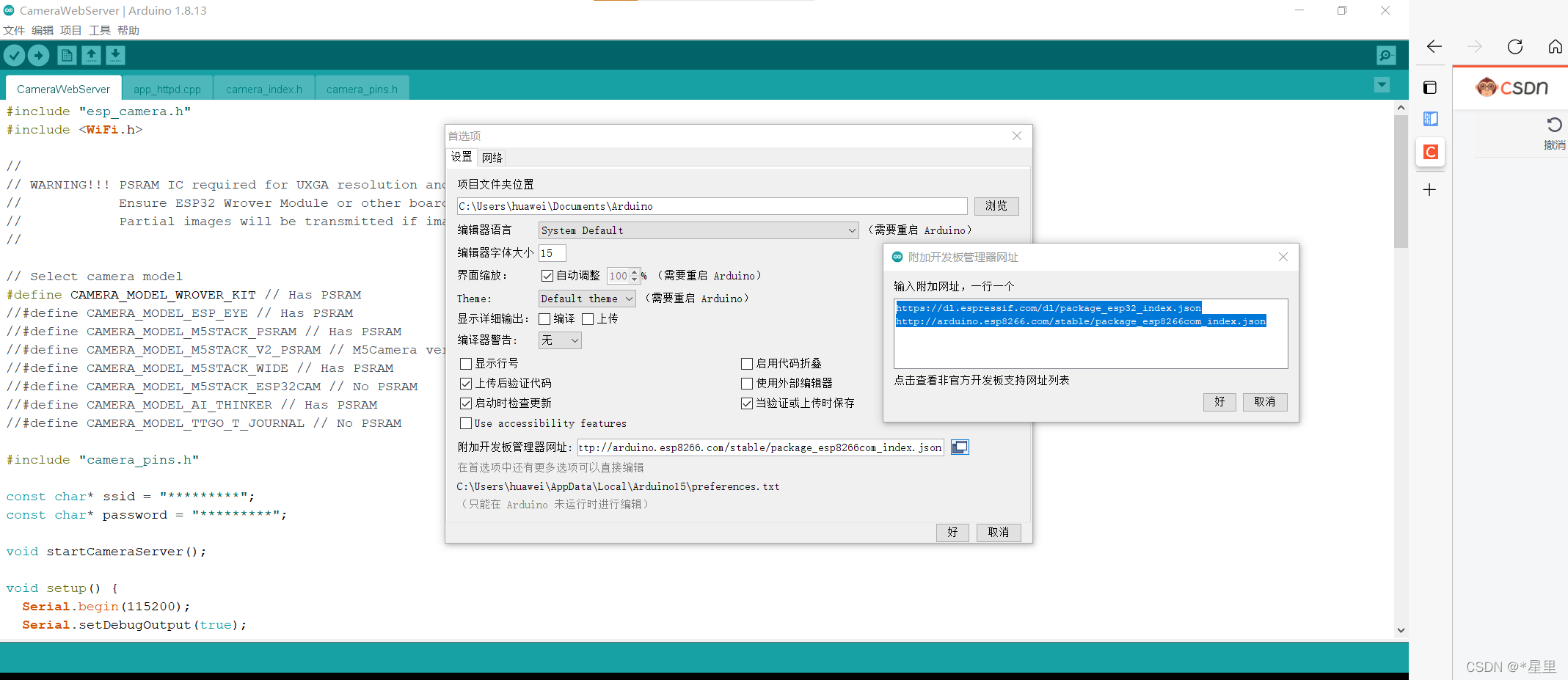
Task: Switch to the camera_pins.h tab
Action: (362, 89)
